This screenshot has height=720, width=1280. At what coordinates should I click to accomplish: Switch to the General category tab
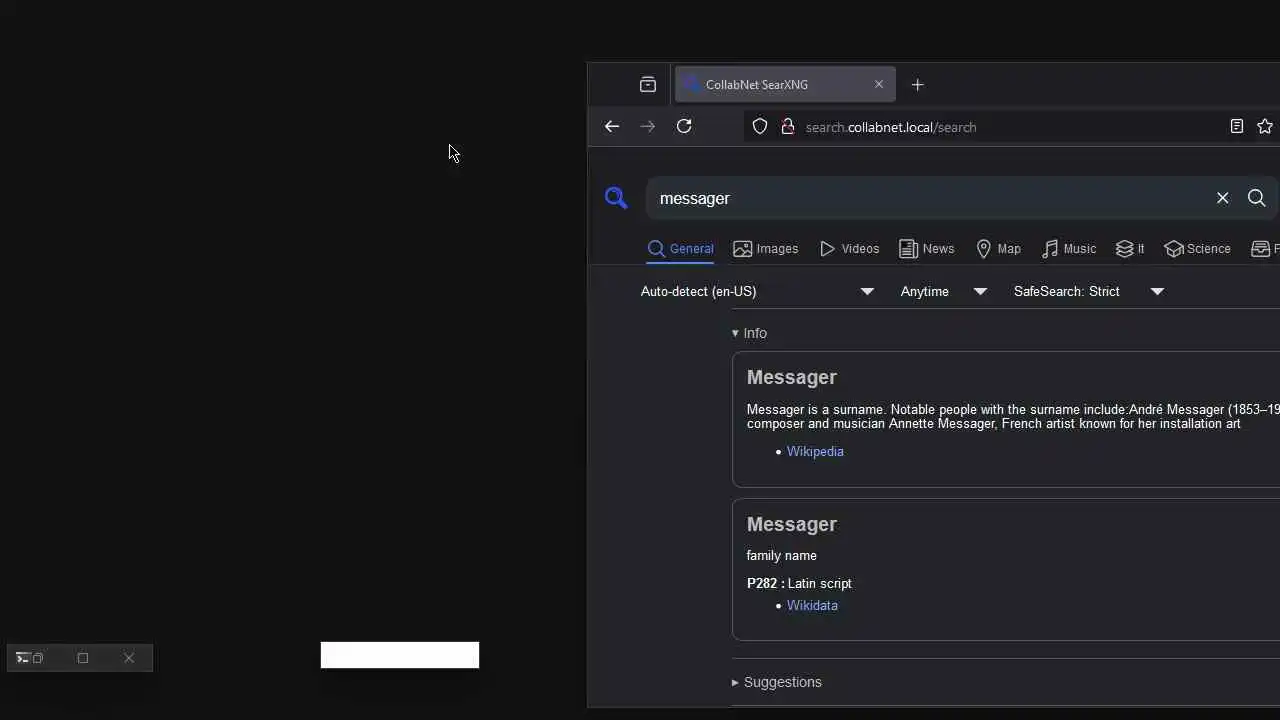coord(680,249)
